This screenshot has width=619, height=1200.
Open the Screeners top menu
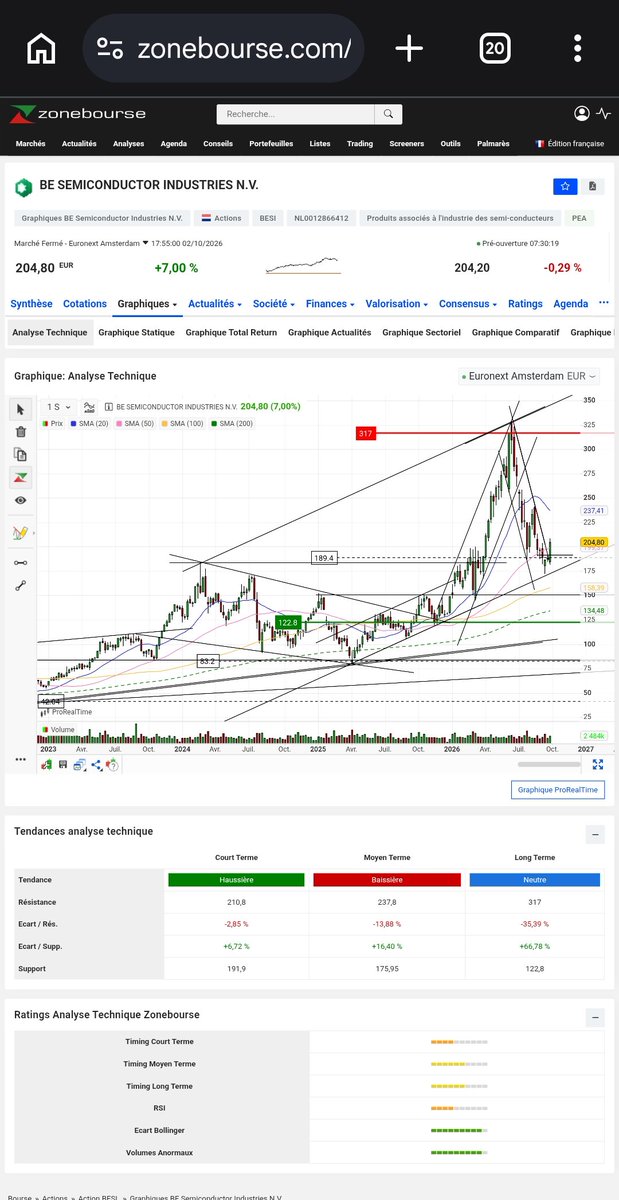pyautogui.click(x=407, y=144)
